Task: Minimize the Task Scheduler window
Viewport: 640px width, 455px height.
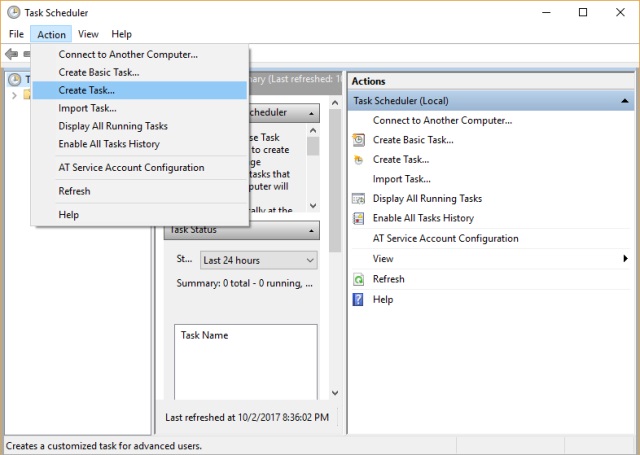Action: pyautogui.click(x=546, y=13)
